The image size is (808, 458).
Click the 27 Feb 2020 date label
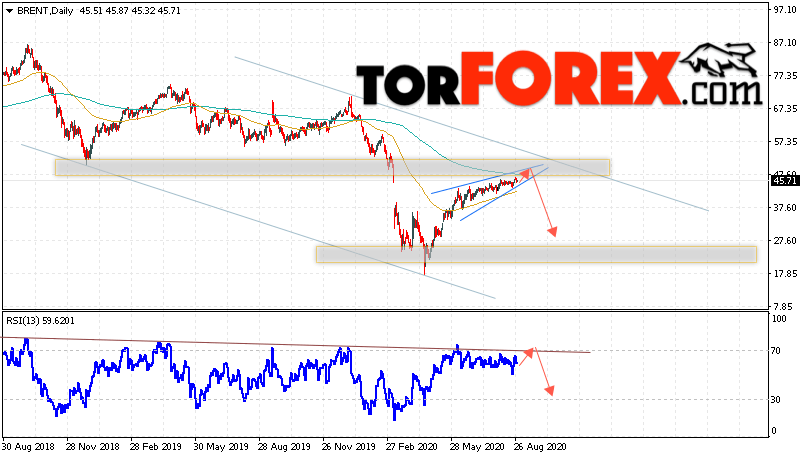tap(412, 447)
